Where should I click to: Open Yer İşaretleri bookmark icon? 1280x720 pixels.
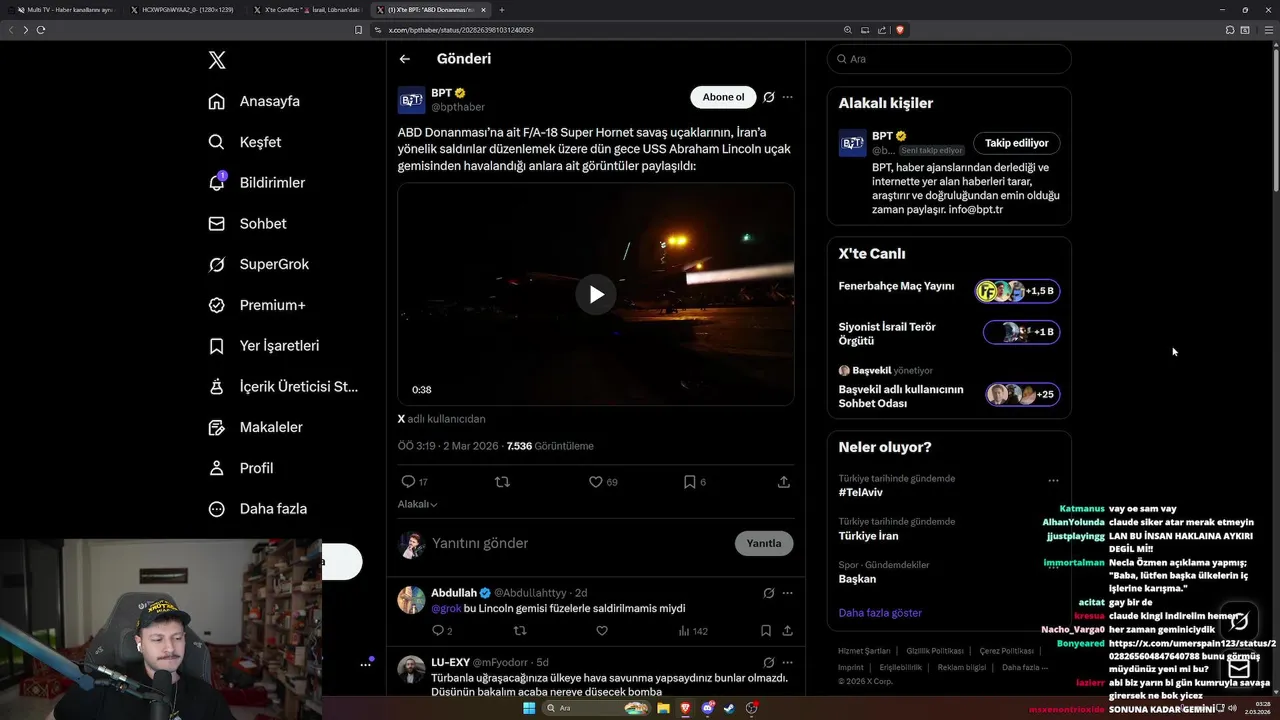pos(216,346)
